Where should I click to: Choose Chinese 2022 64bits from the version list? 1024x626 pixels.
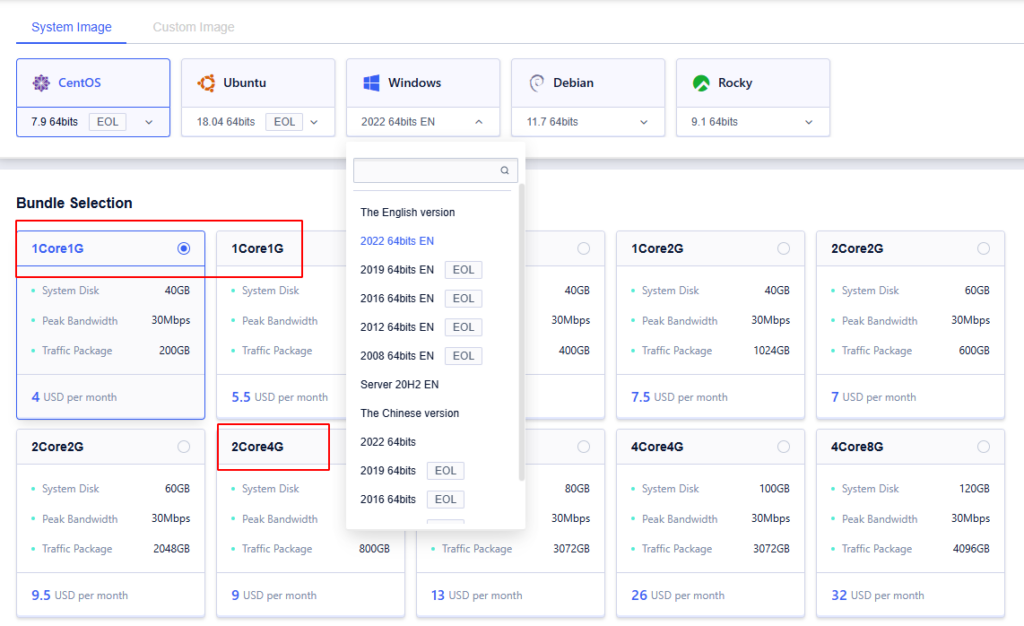click(388, 442)
